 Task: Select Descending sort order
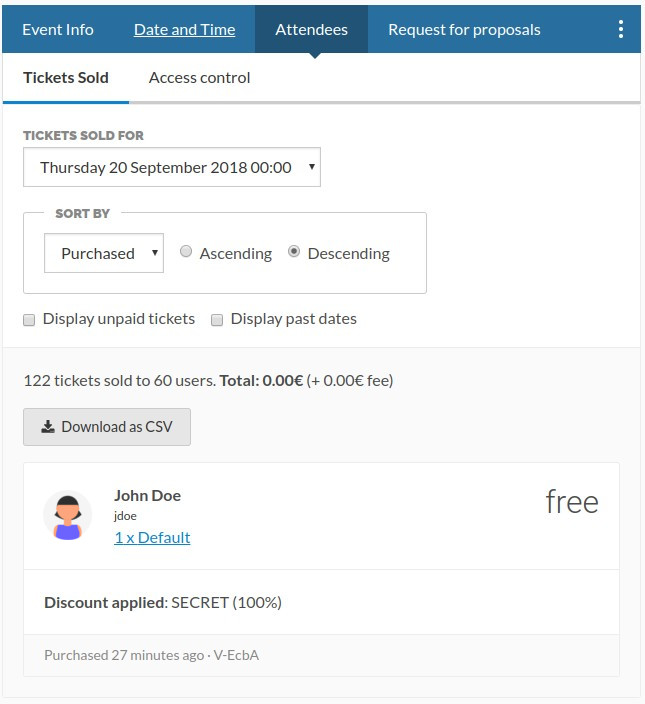coord(294,251)
